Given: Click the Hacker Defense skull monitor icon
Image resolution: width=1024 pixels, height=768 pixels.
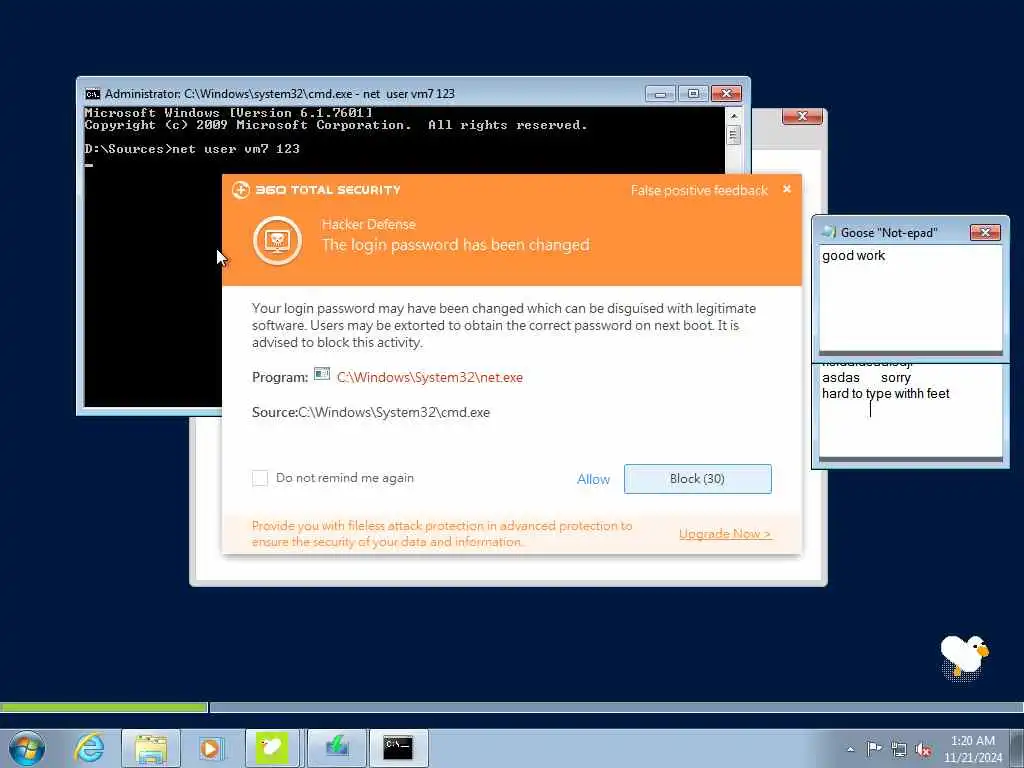Looking at the screenshot, I should (278, 240).
